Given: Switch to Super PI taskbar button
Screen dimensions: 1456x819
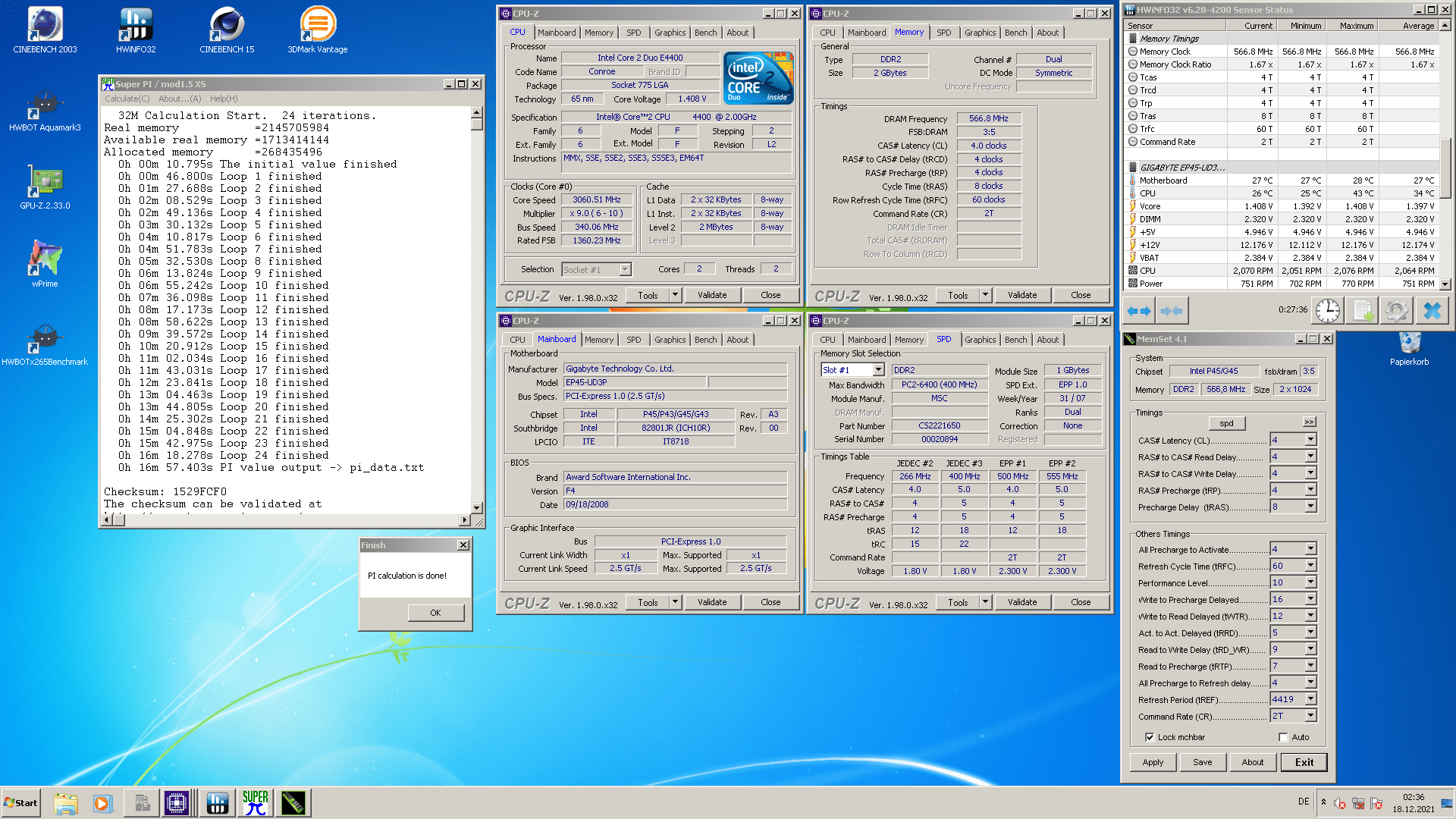Looking at the screenshot, I should [256, 803].
